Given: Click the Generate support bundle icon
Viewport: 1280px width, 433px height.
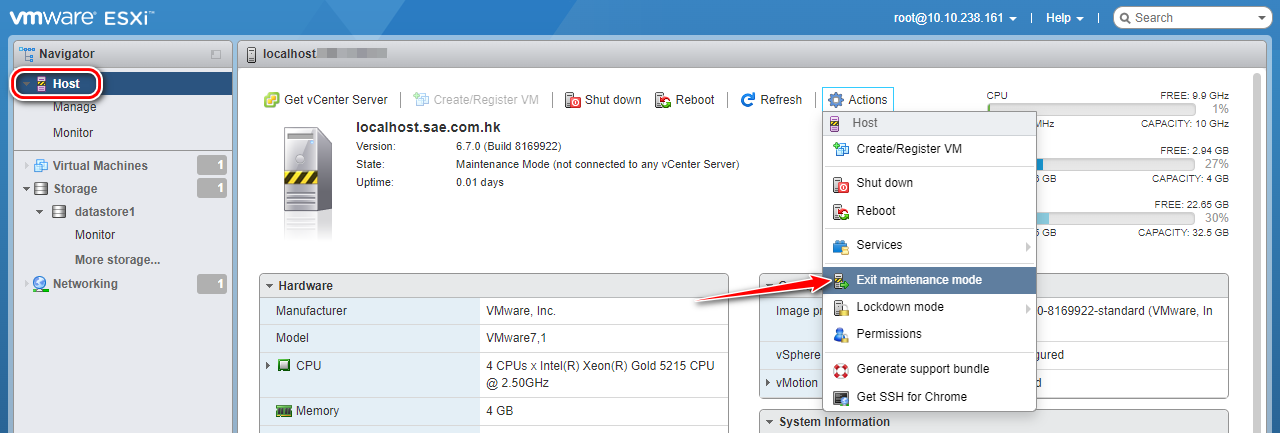Looking at the screenshot, I should tap(840, 369).
